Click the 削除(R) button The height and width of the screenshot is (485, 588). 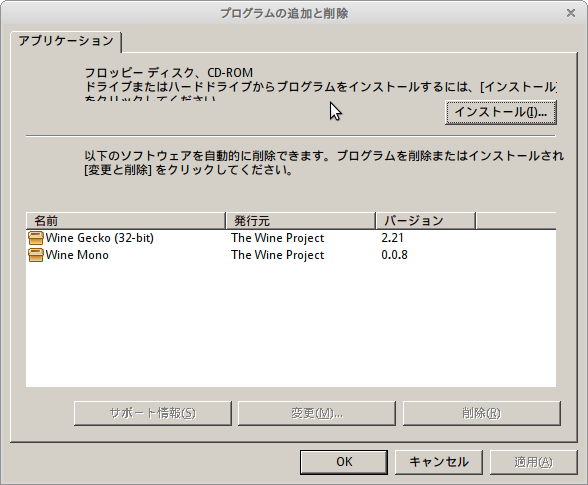pyautogui.click(x=482, y=413)
